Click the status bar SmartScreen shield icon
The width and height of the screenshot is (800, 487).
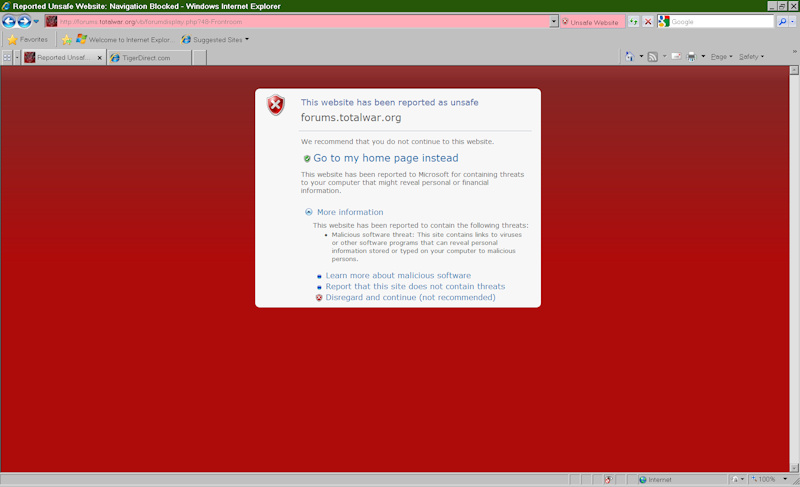608,479
